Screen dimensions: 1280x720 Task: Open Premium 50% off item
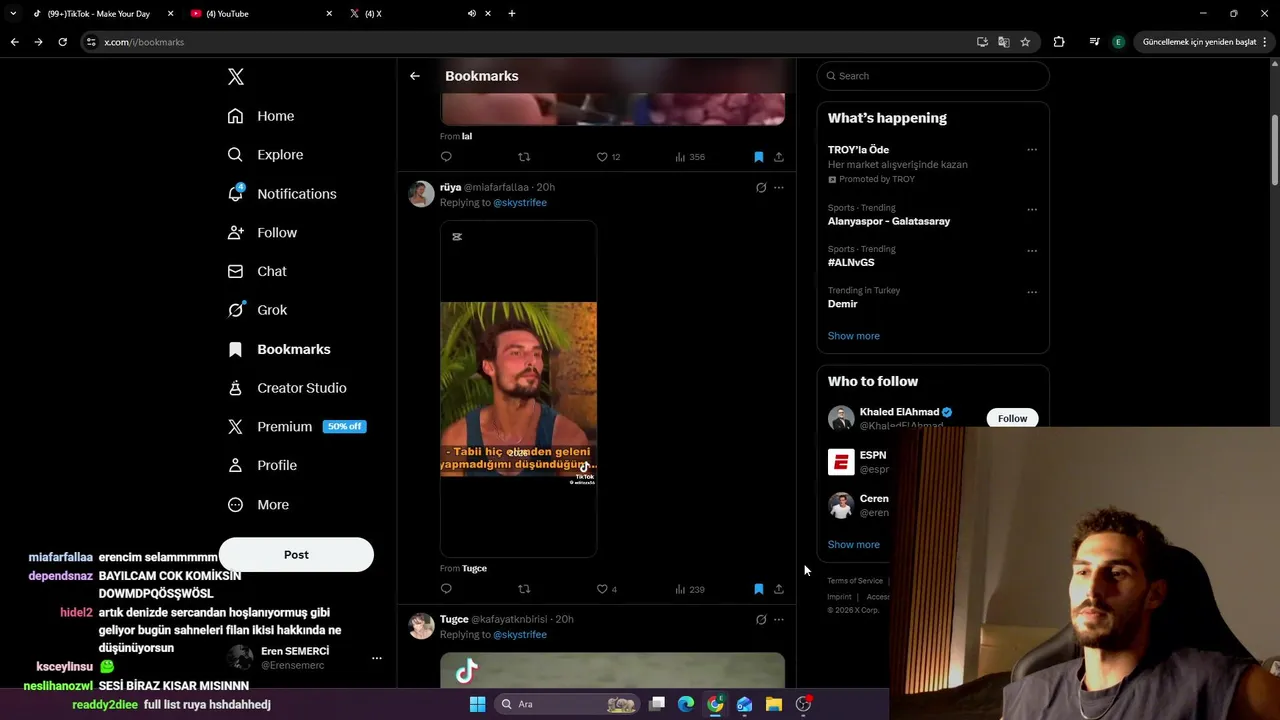click(296, 426)
